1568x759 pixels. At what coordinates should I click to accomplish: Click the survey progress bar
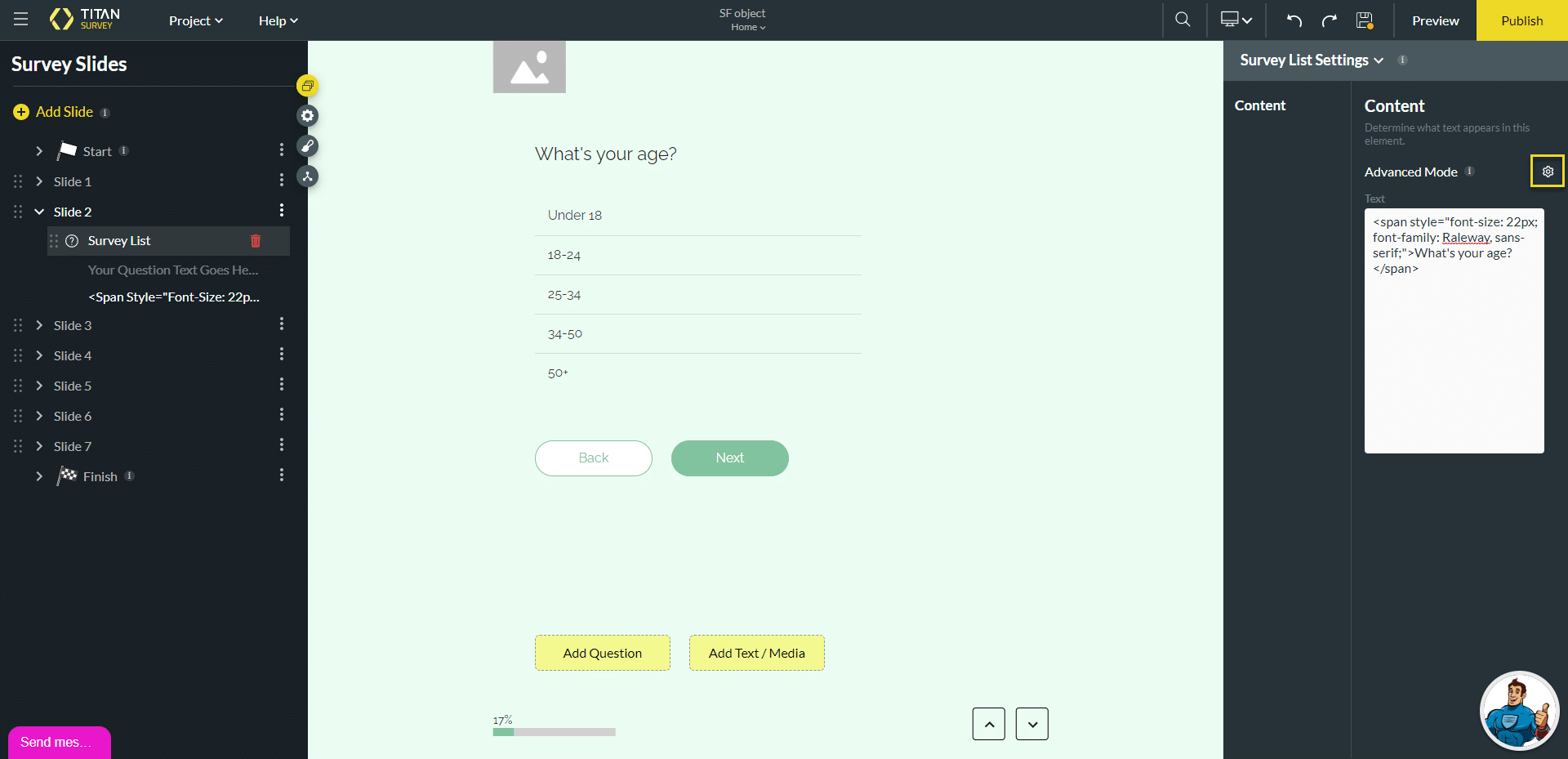click(x=554, y=732)
